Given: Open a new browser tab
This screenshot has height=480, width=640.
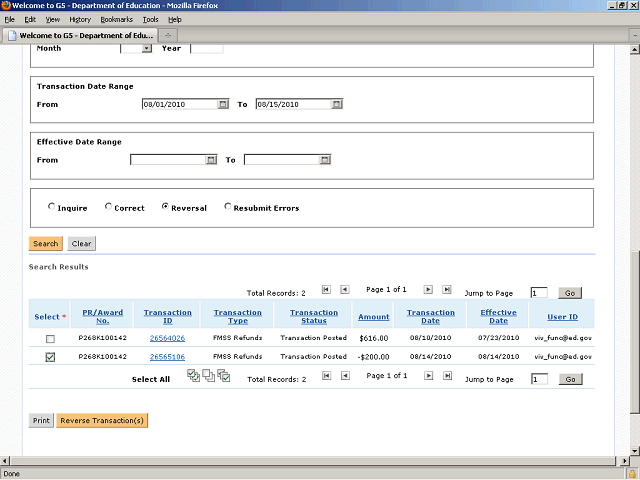Looking at the screenshot, I should [168, 36].
